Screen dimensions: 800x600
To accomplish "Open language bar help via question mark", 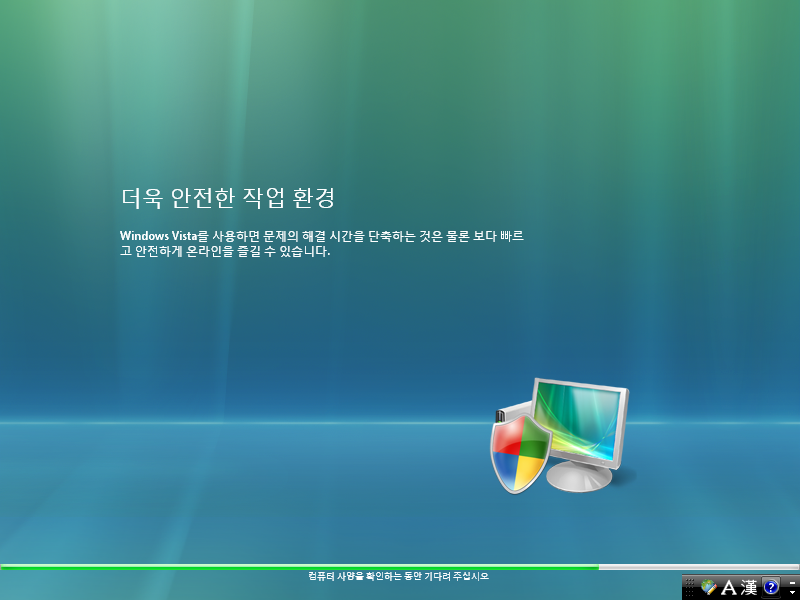I will (x=771, y=587).
